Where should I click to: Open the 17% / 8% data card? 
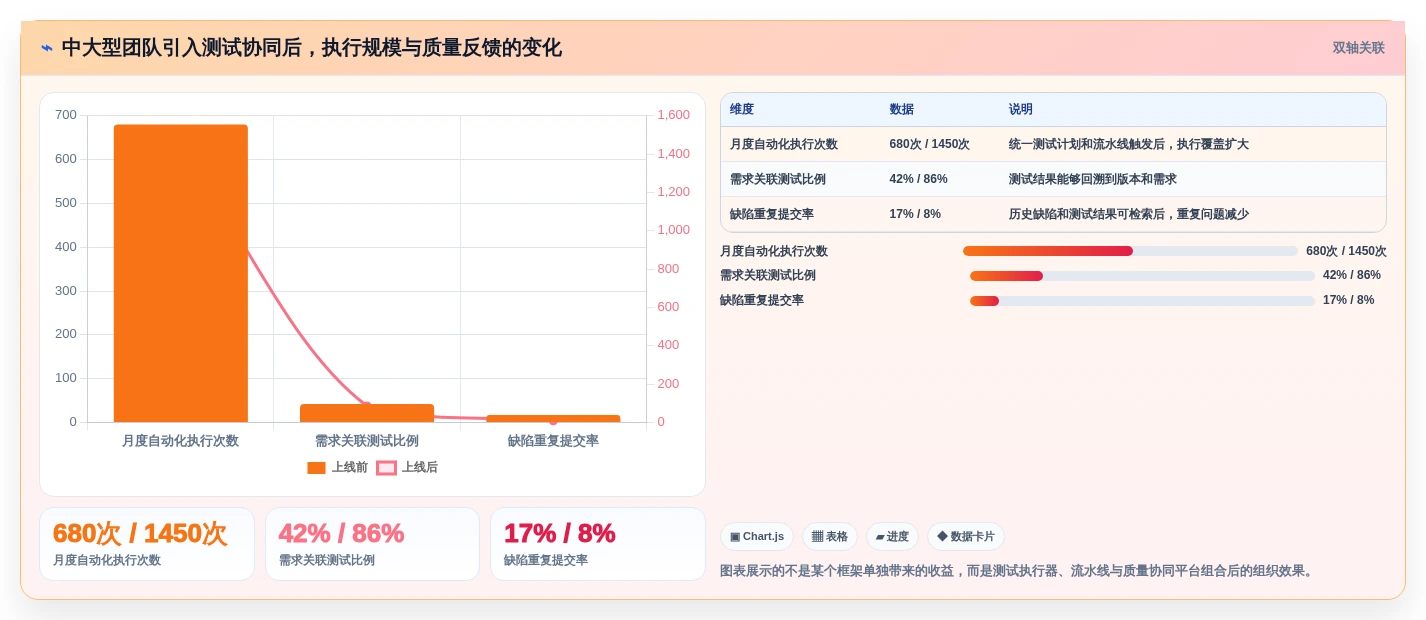click(598, 544)
